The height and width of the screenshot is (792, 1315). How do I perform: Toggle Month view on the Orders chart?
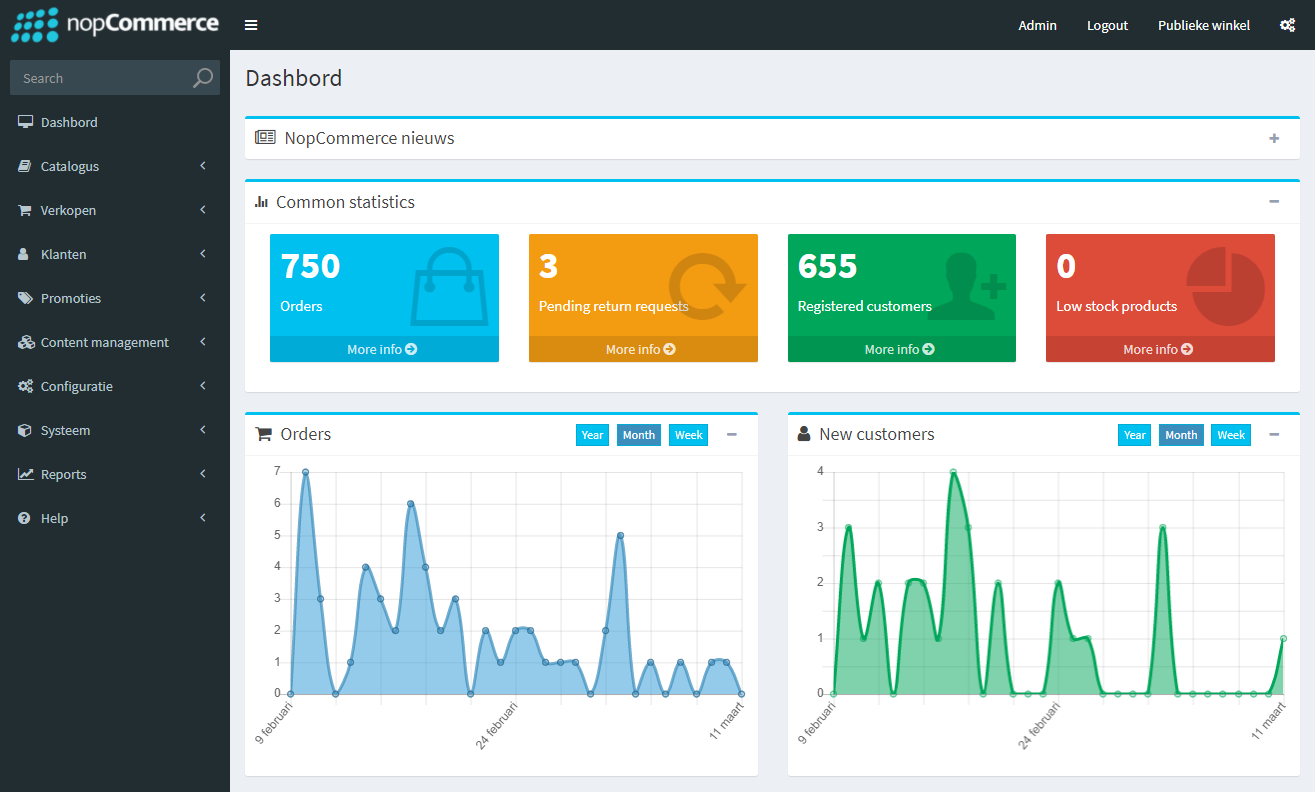click(x=638, y=434)
